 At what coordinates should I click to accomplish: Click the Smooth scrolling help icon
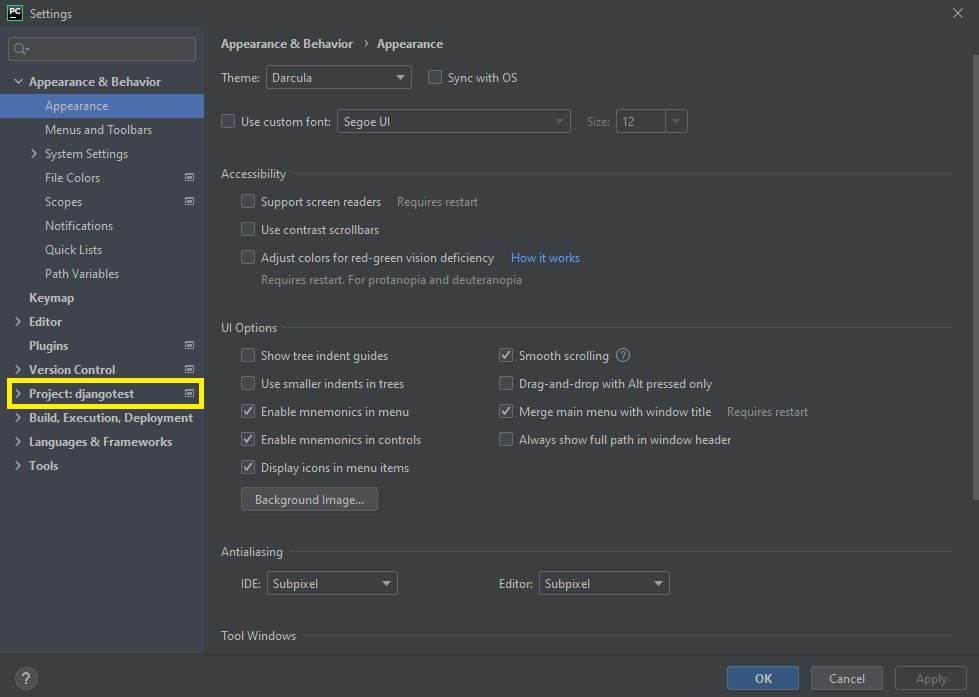(x=623, y=355)
